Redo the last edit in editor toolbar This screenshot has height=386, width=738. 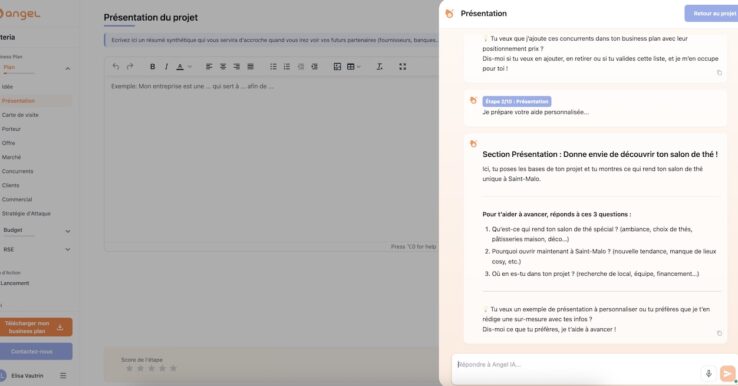click(x=130, y=67)
